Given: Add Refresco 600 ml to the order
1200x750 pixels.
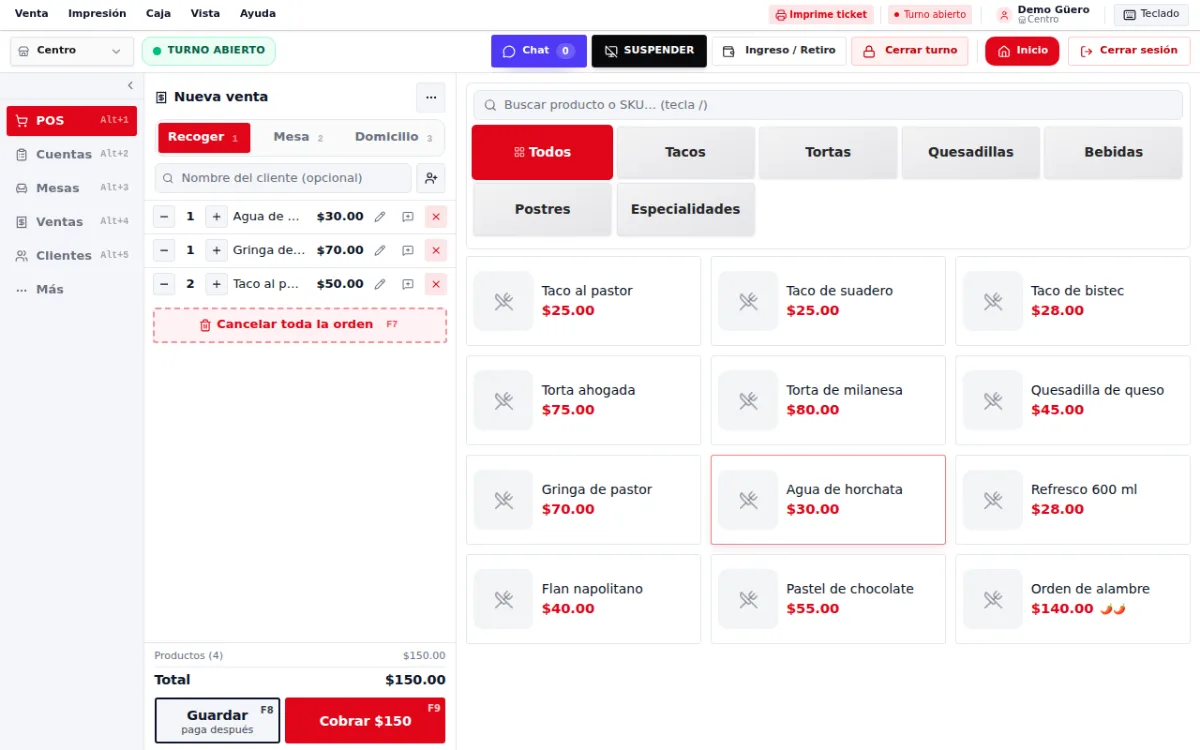Looking at the screenshot, I should 1073,500.
